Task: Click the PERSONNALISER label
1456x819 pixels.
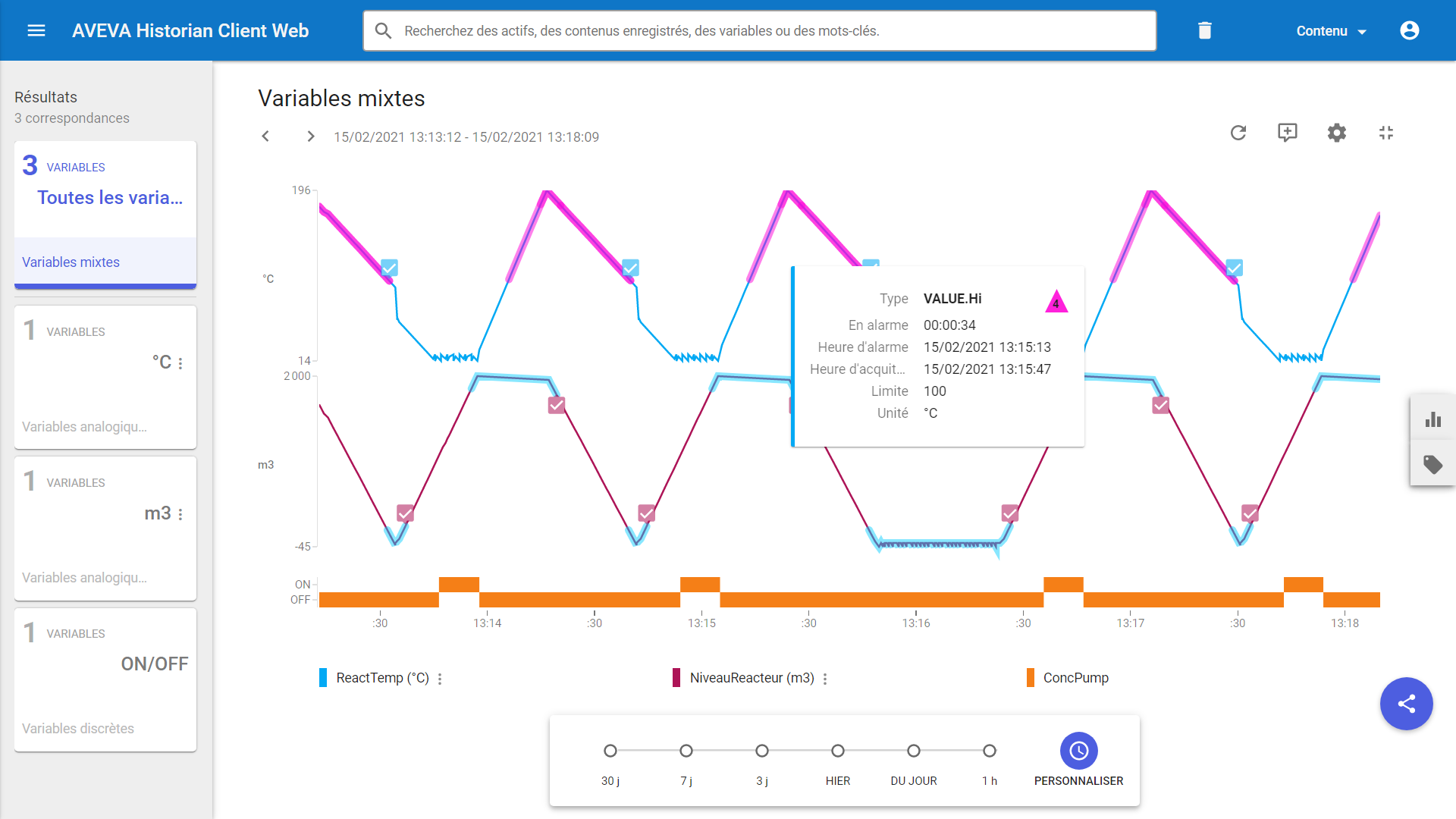Action: (x=1078, y=781)
